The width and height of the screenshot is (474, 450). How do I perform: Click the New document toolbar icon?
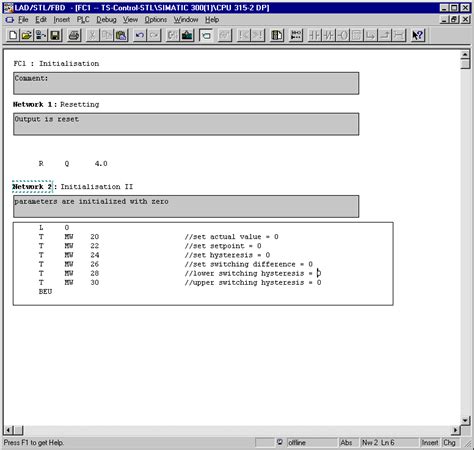[x=13, y=35]
